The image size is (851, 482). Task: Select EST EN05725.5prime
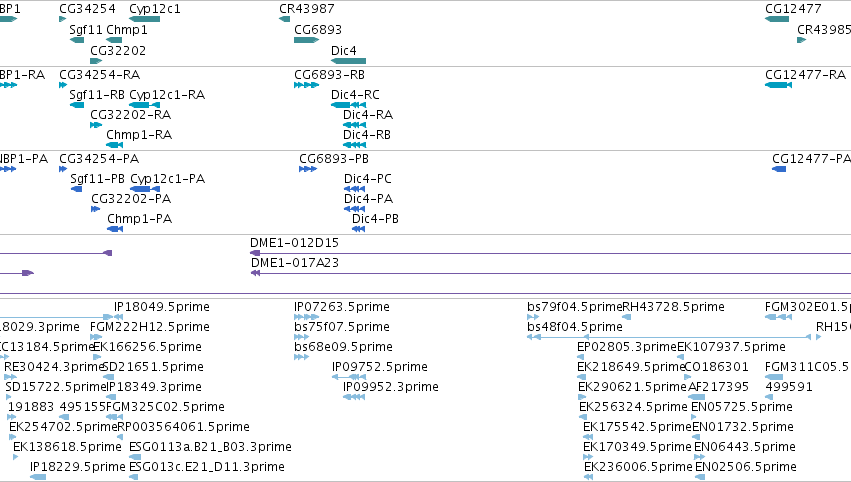[x=742, y=407]
